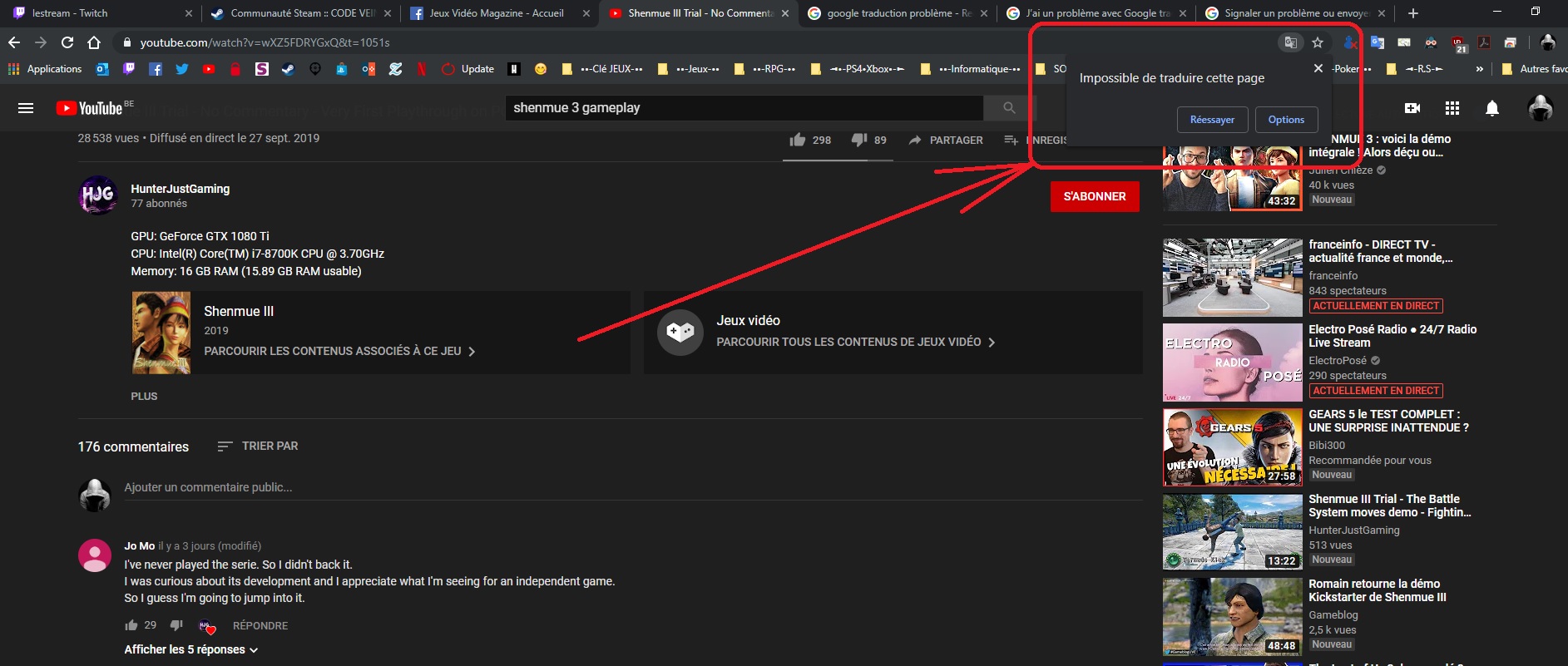The image size is (1568, 666).
Task: Like Jo Mo's comment
Action: [x=131, y=625]
